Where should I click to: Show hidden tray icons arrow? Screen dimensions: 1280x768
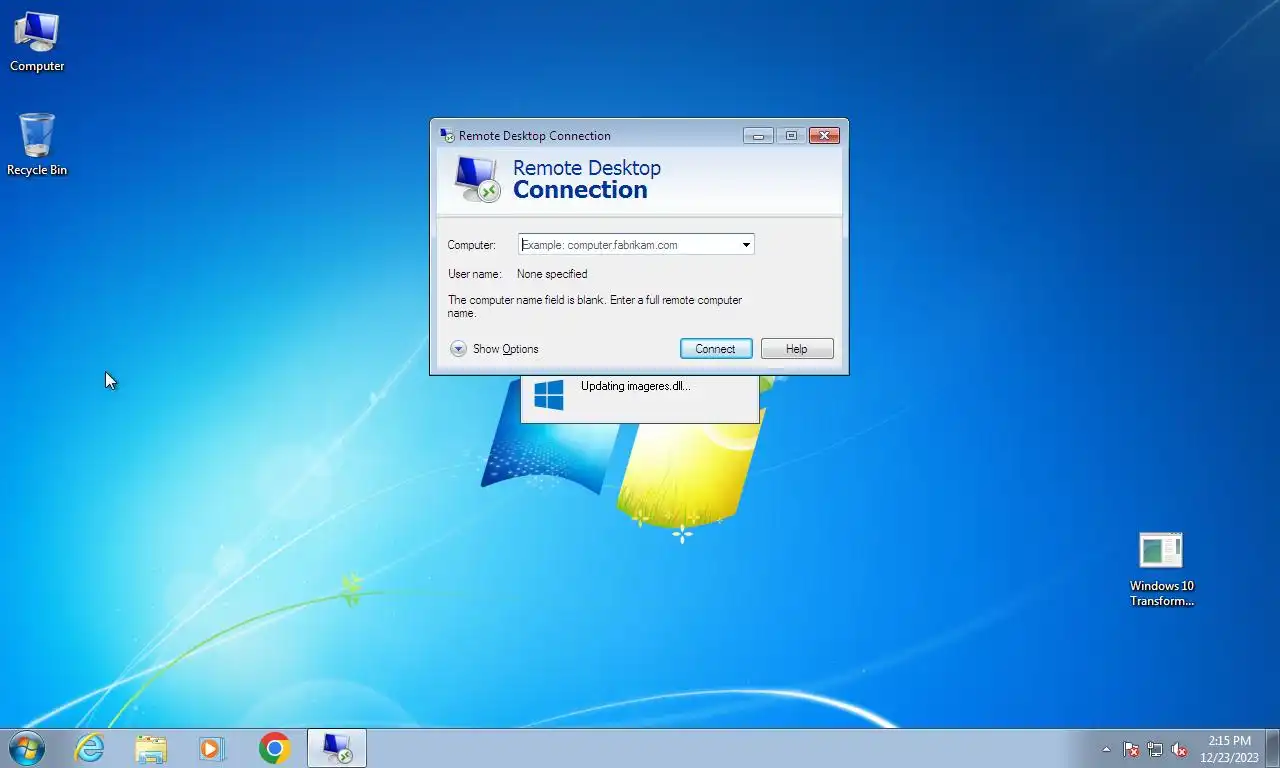click(1106, 749)
